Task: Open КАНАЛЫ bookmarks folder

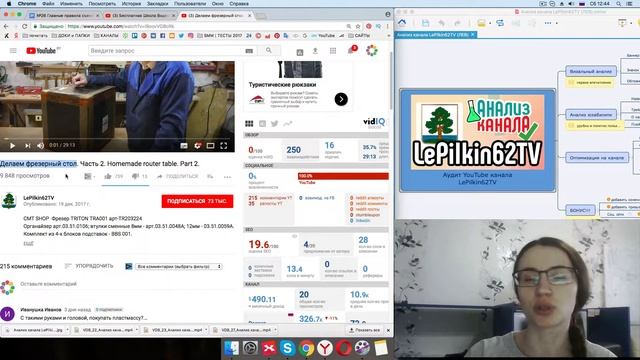Action: coord(106,36)
